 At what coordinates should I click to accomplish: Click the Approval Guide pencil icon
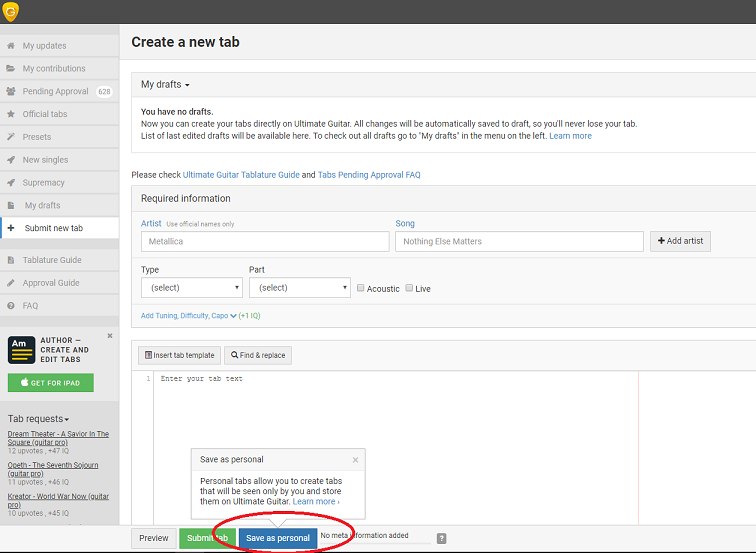pos(11,283)
